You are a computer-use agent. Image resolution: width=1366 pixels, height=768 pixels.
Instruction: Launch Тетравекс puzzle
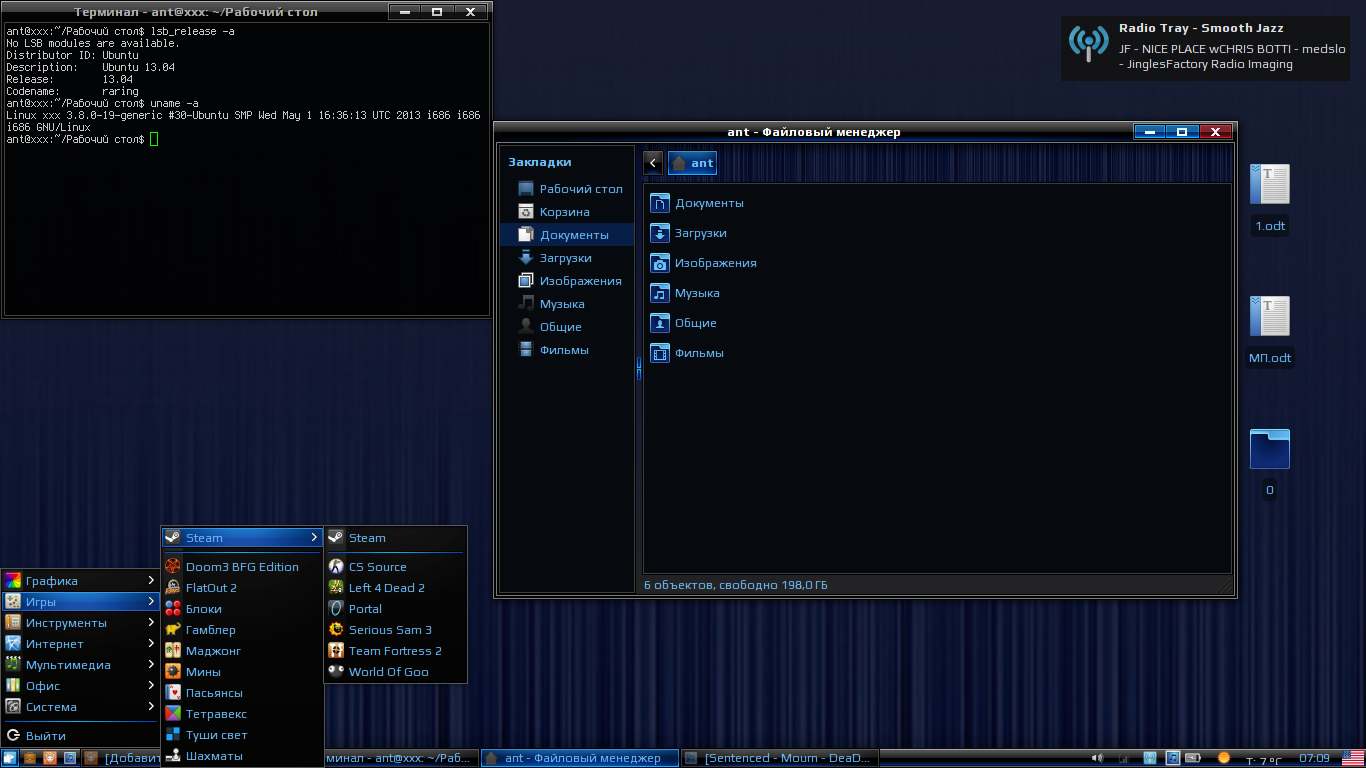pos(242,714)
